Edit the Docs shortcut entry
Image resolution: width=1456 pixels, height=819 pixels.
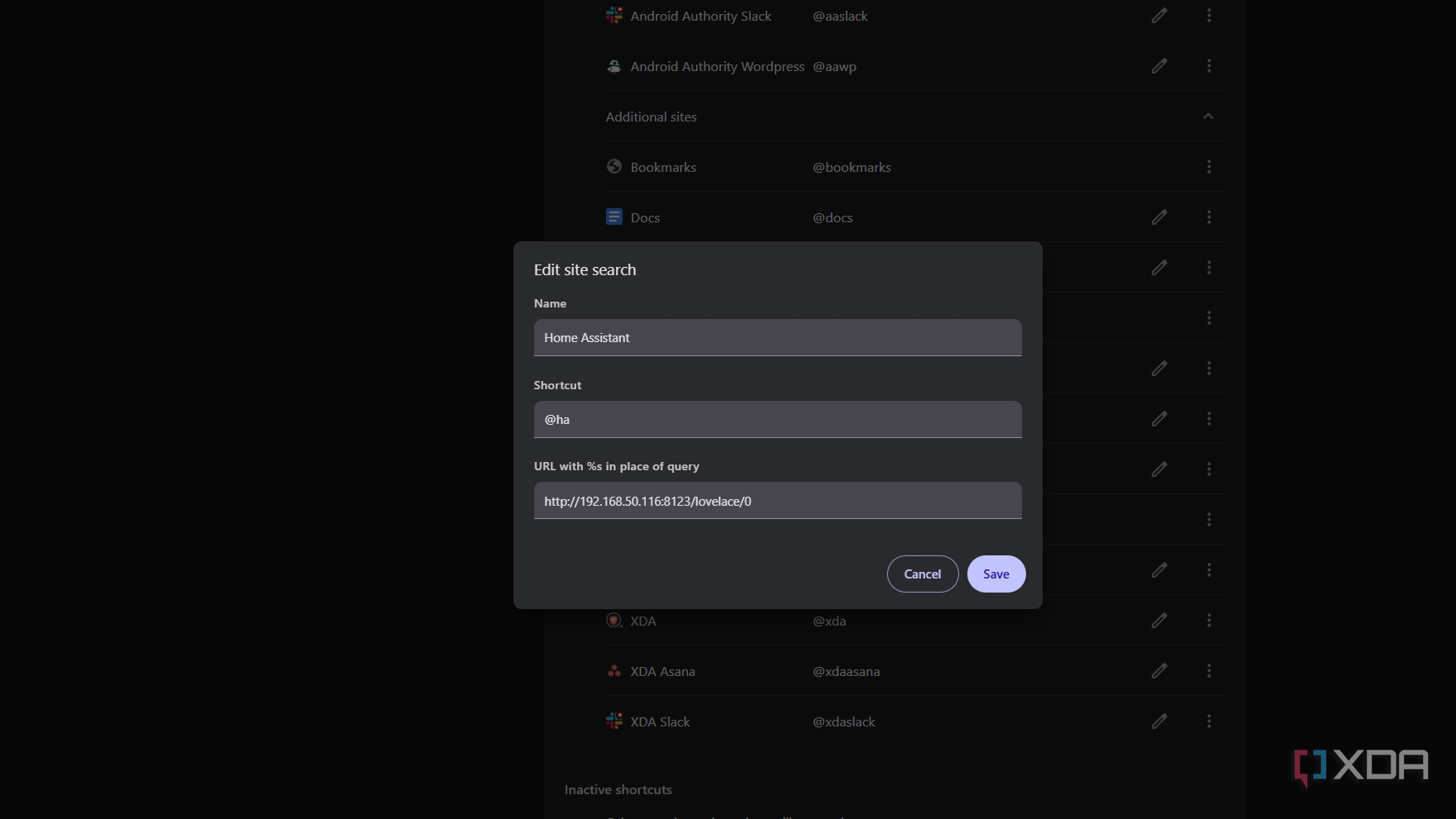[1158, 217]
